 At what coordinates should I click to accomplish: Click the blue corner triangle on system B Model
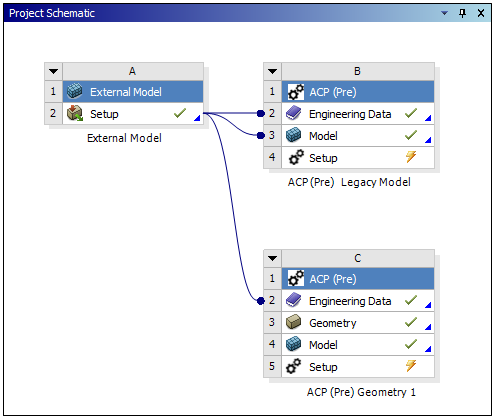[428, 140]
